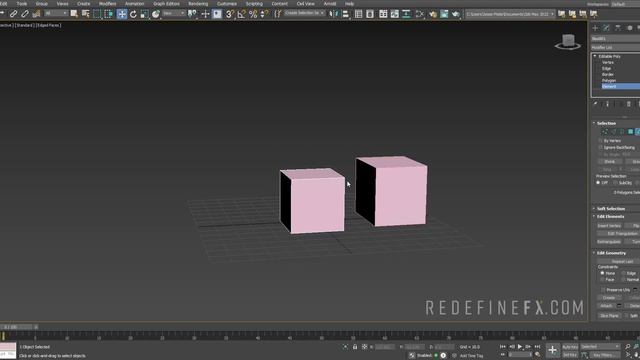
Task: Open reference coordinate system View dropdown
Action: pos(173,13)
